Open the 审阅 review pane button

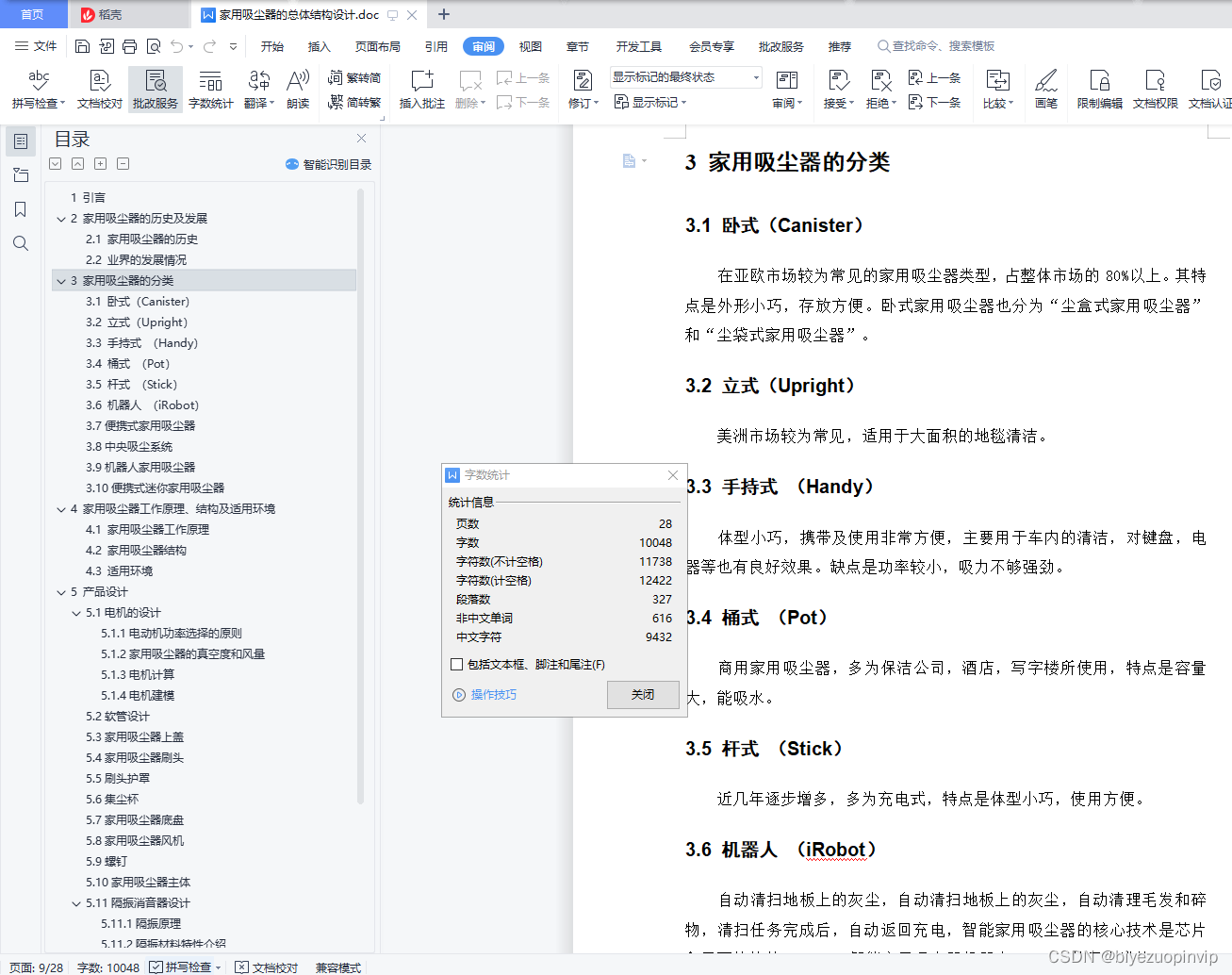787,90
